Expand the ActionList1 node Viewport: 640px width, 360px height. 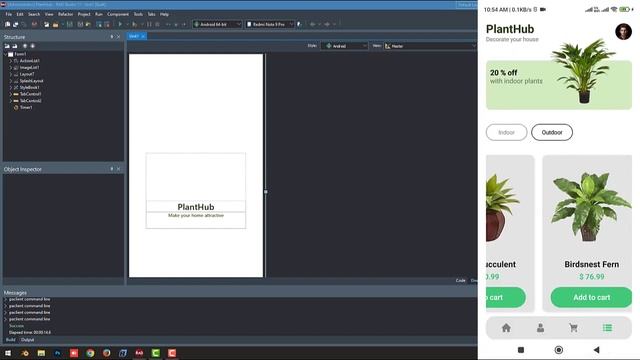(x=11, y=61)
